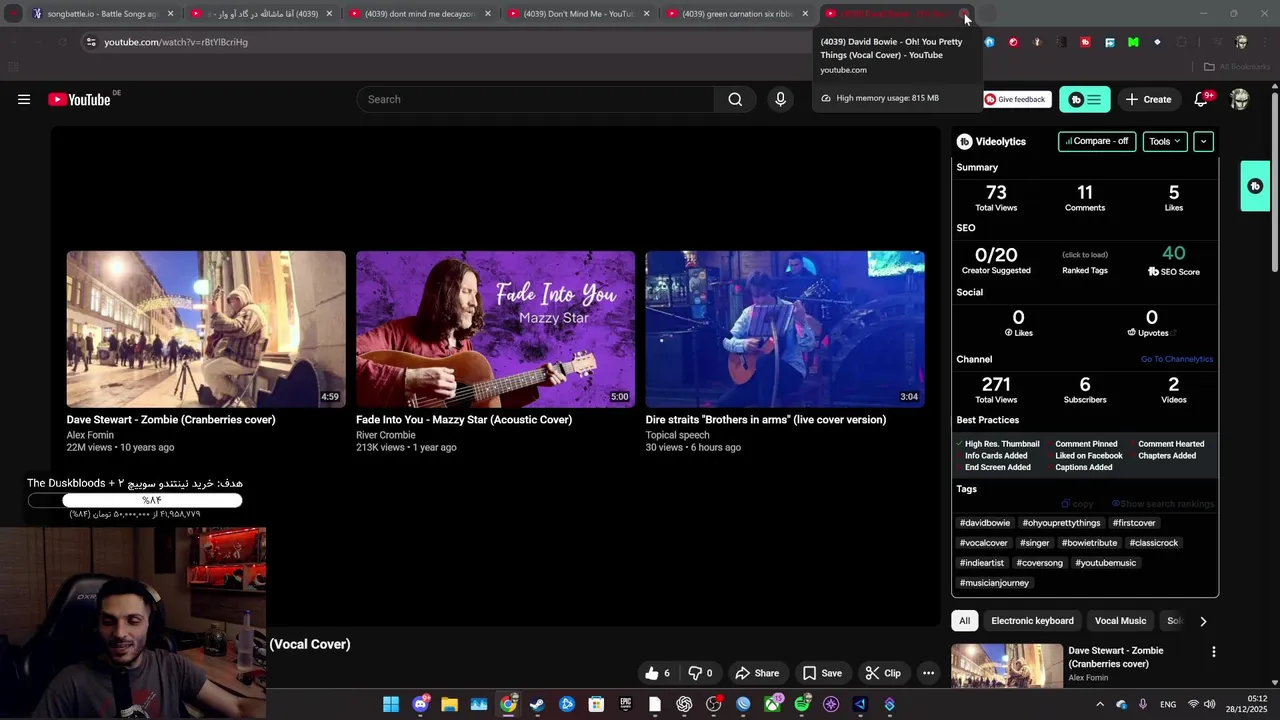Viewport: 1280px width, 720px height.
Task: Switch to the songbattle.io browser tab
Action: coord(104,14)
